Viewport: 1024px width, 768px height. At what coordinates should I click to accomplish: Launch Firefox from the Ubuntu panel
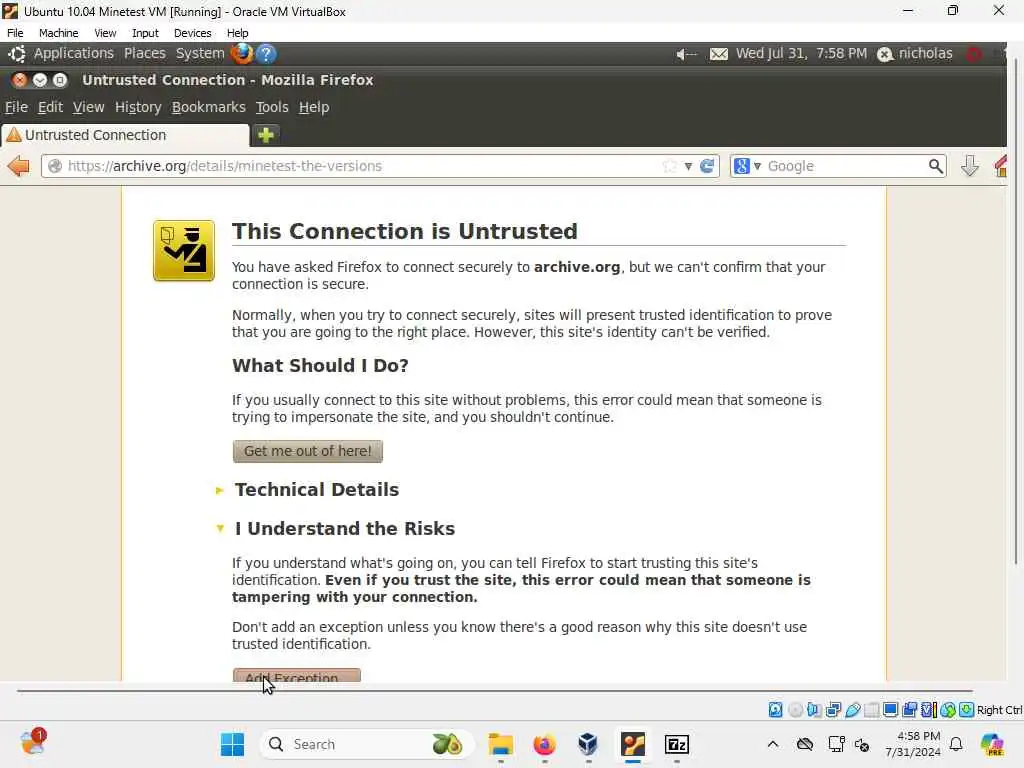pos(242,54)
